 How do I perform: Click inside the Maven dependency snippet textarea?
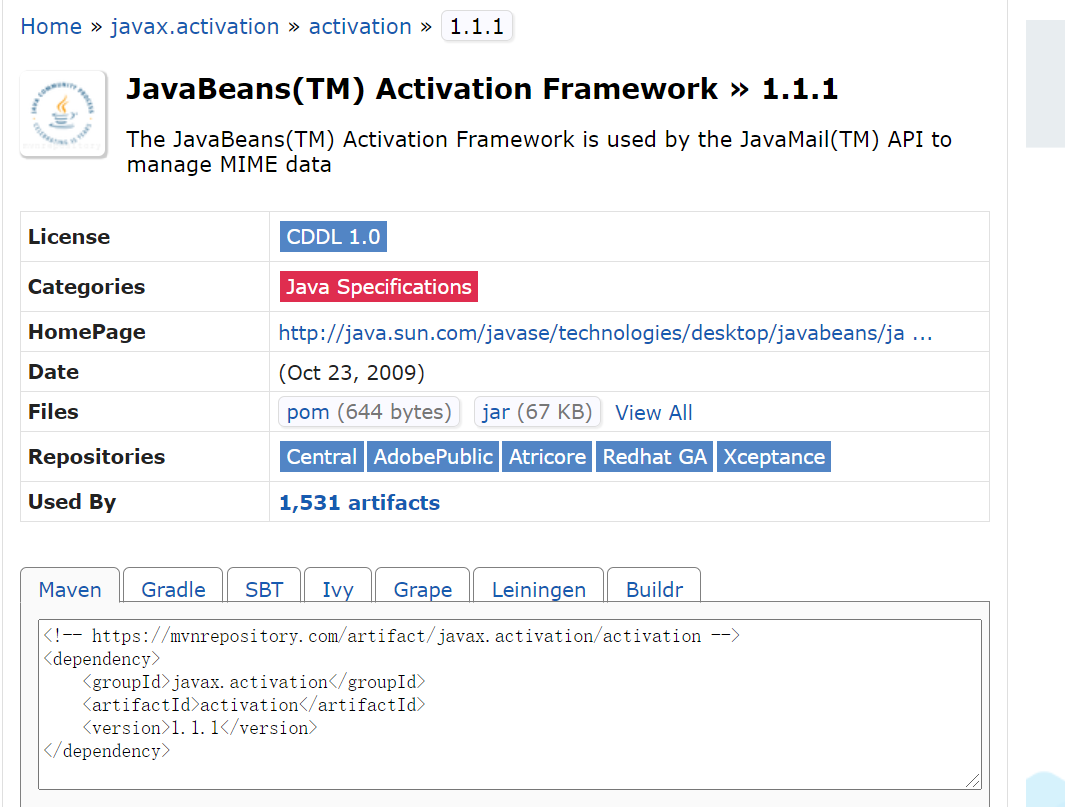click(510, 704)
